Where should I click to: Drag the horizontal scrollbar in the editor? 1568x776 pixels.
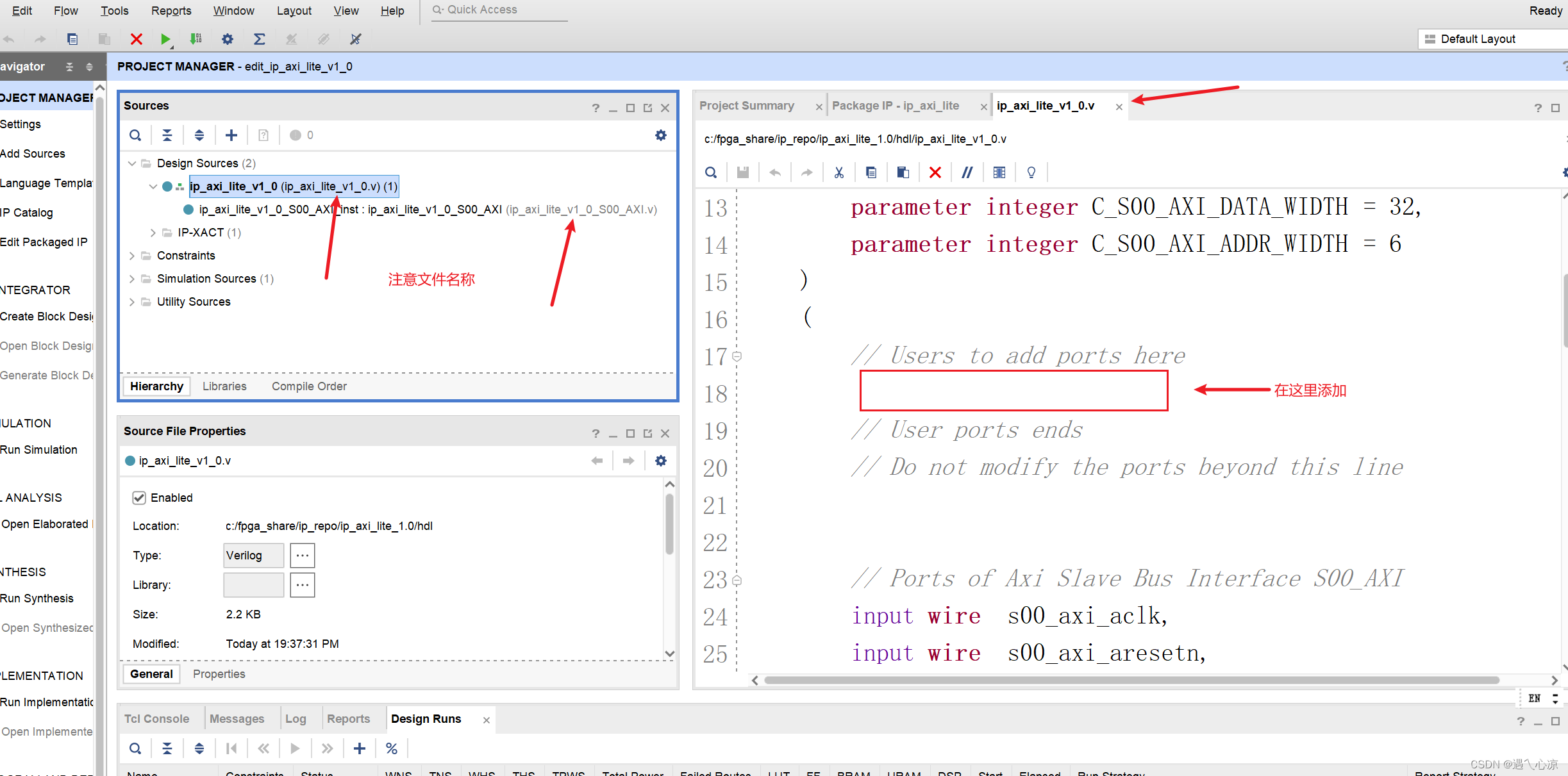click(x=1130, y=682)
